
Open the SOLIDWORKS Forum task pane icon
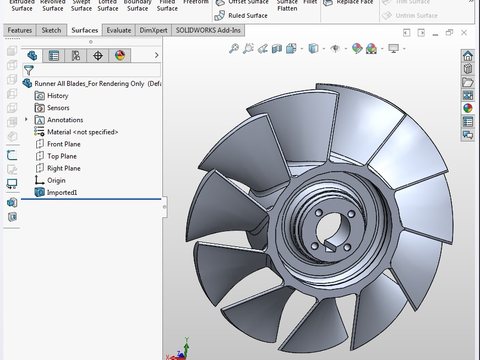pyautogui.click(x=468, y=135)
